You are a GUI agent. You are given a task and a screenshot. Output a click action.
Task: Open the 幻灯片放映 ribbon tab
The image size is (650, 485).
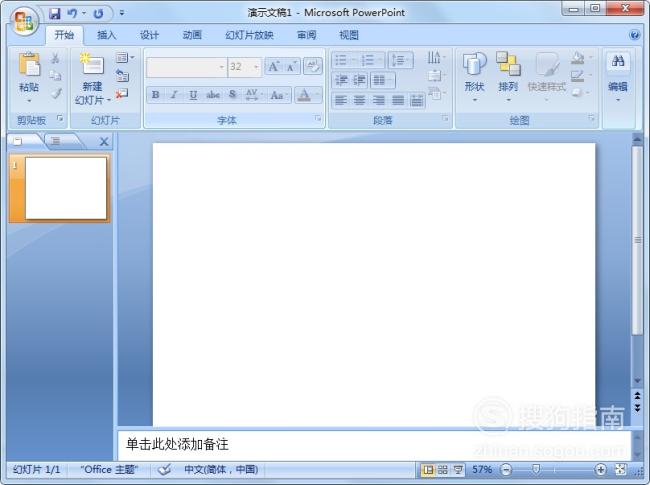pos(249,35)
